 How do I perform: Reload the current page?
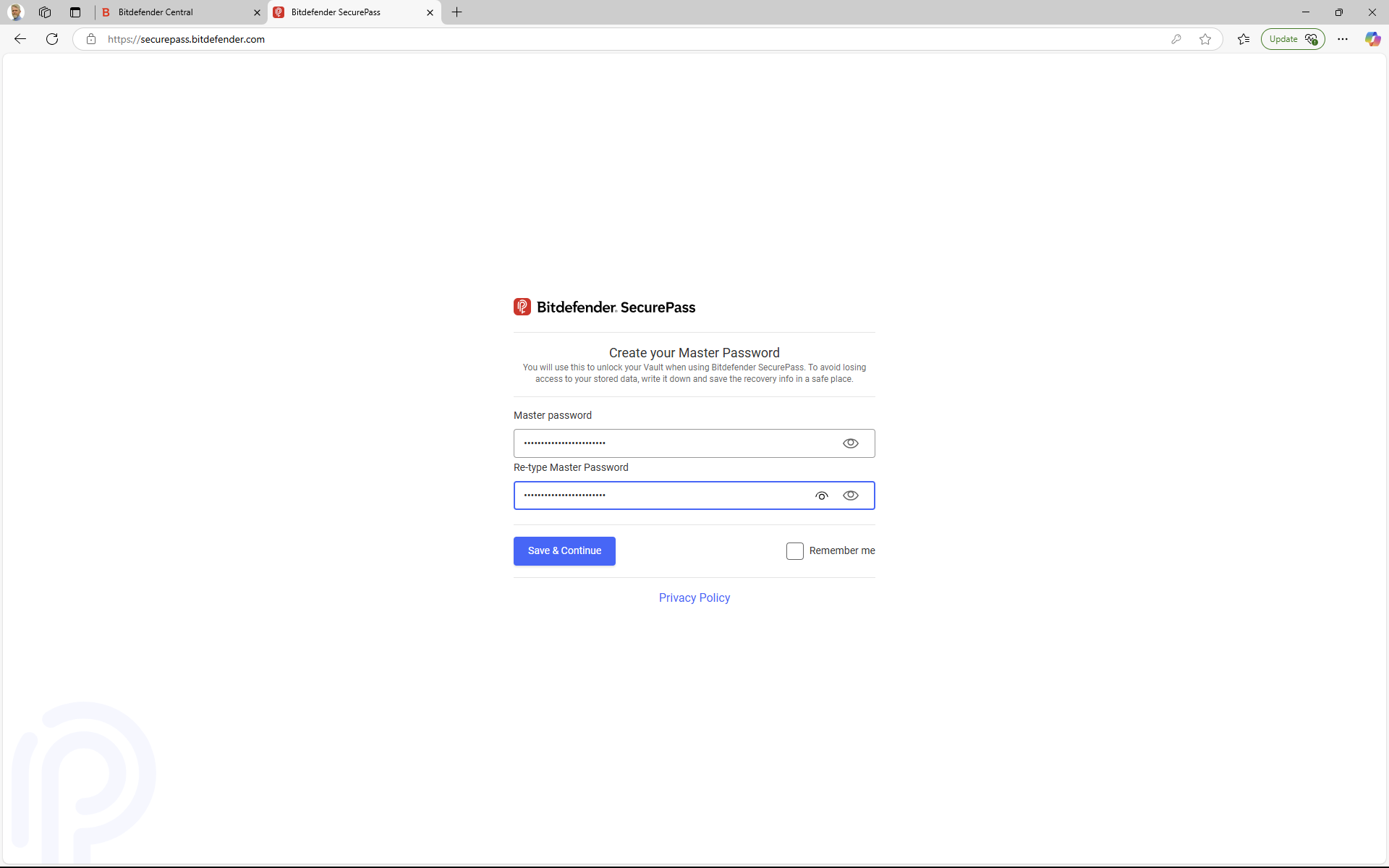(x=51, y=39)
